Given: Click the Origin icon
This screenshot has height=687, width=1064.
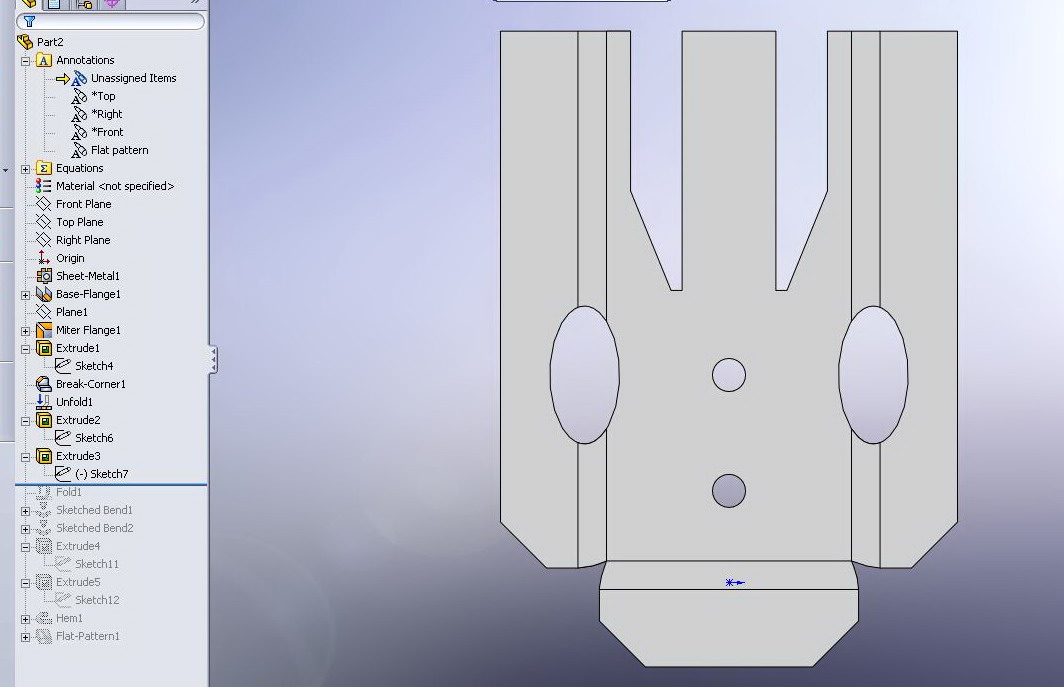Looking at the screenshot, I should (x=43, y=258).
